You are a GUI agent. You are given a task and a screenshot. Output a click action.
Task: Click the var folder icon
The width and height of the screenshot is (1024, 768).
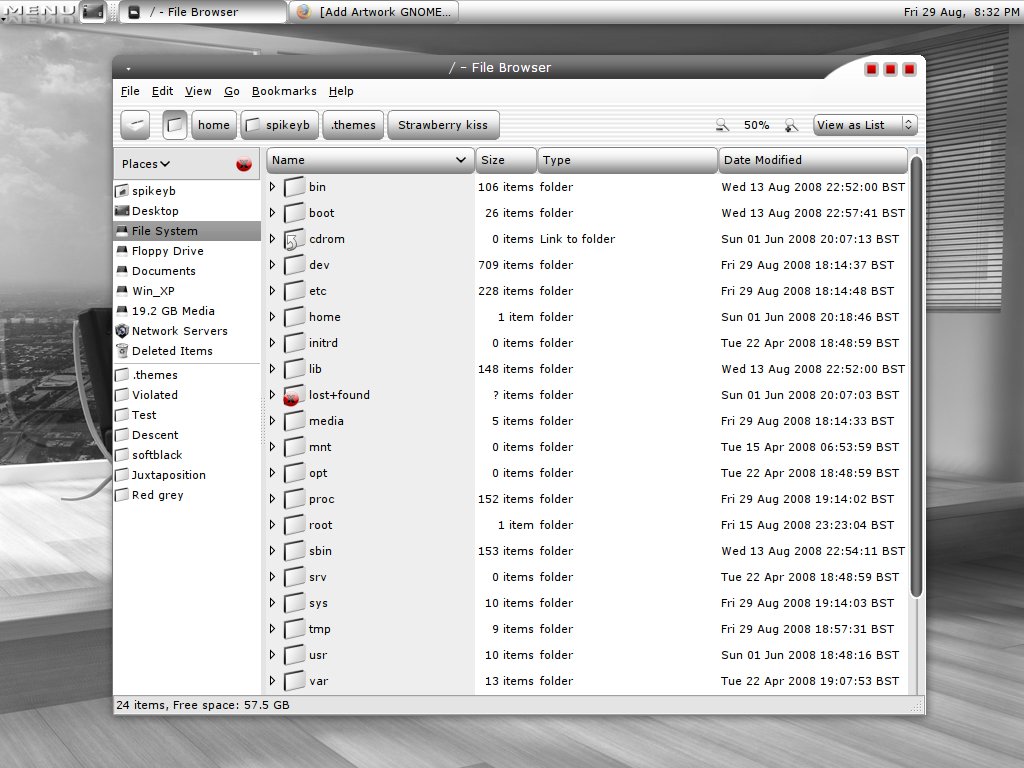coord(295,681)
